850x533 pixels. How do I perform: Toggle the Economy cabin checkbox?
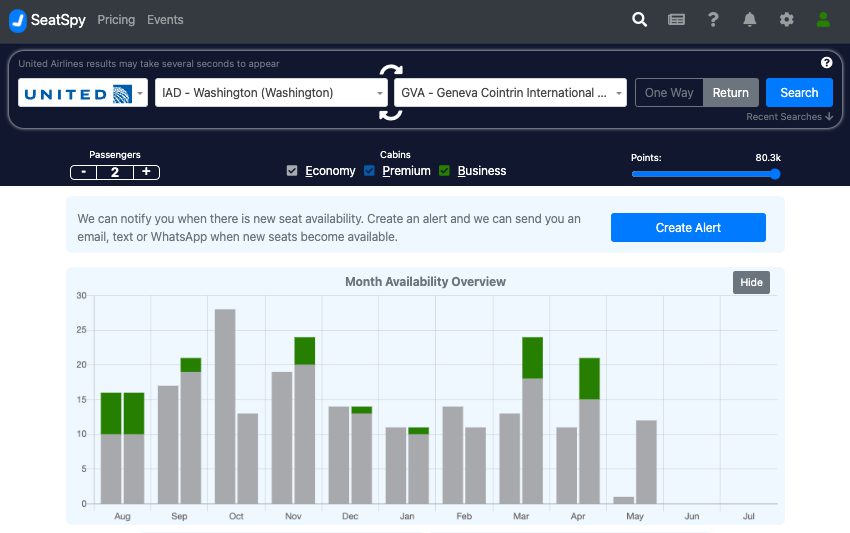(x=292, y=171)
